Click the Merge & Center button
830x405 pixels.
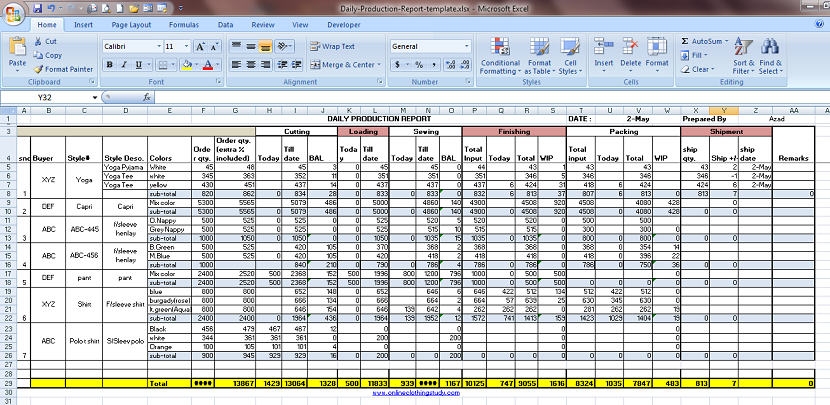345,65
